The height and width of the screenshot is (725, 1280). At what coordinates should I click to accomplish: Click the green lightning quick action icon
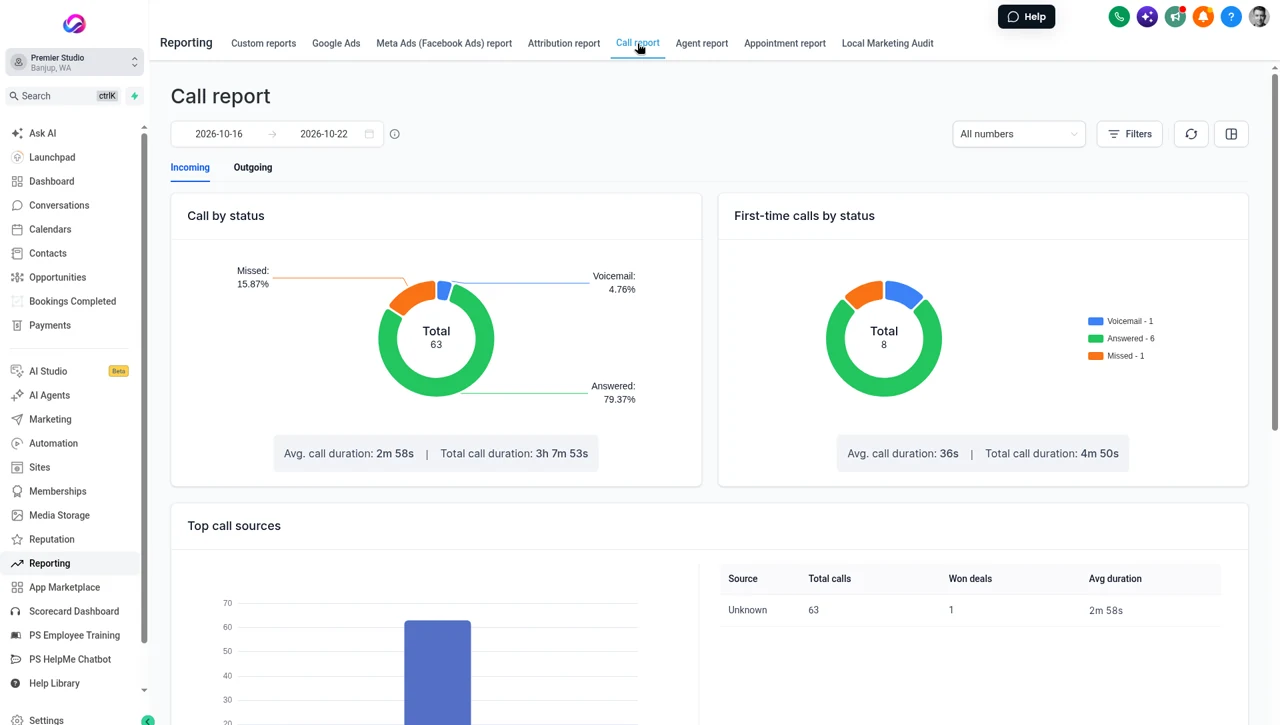(134, 96)
